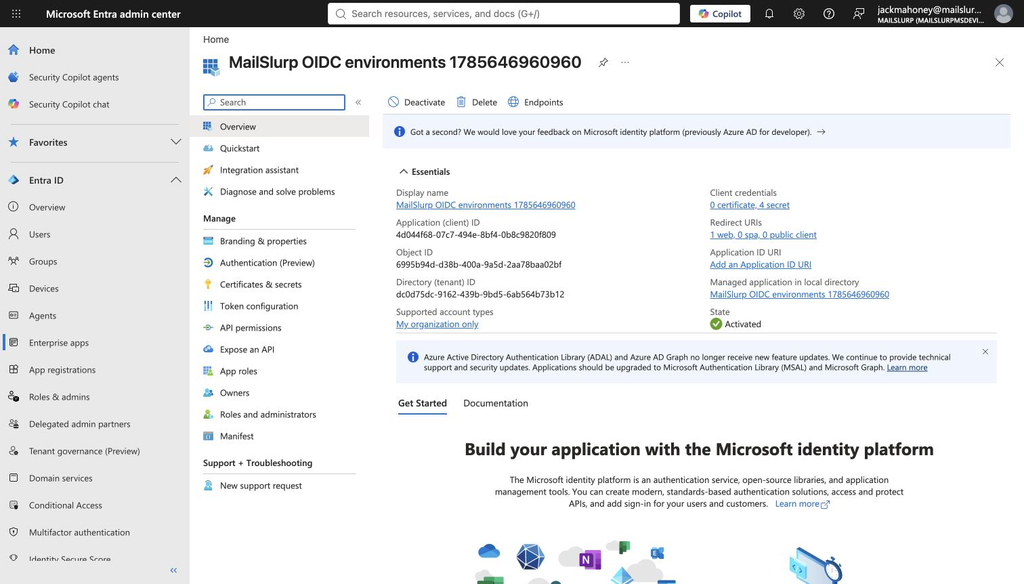Click the Quickstart cloud icon
Screen dimensions: 1024x584
coord(208,148)
